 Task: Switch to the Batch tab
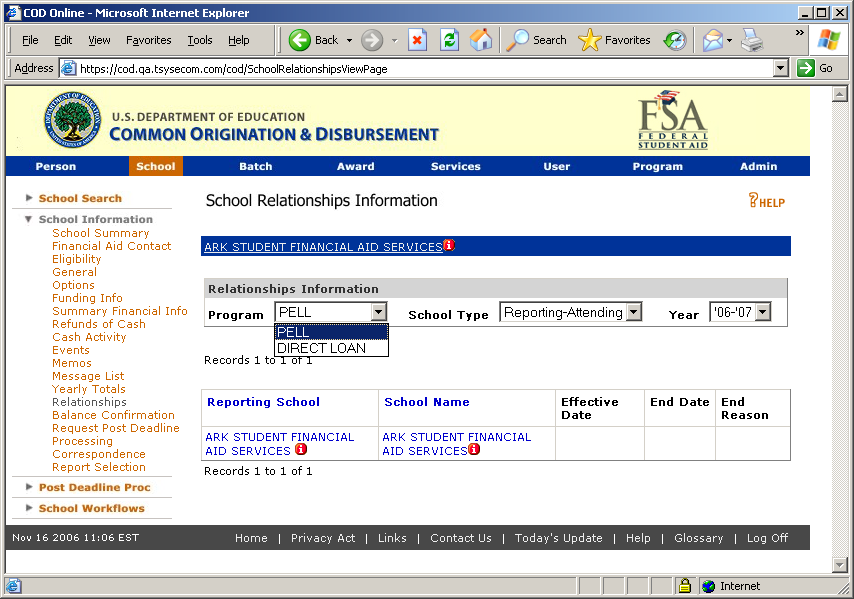[255, 166]
